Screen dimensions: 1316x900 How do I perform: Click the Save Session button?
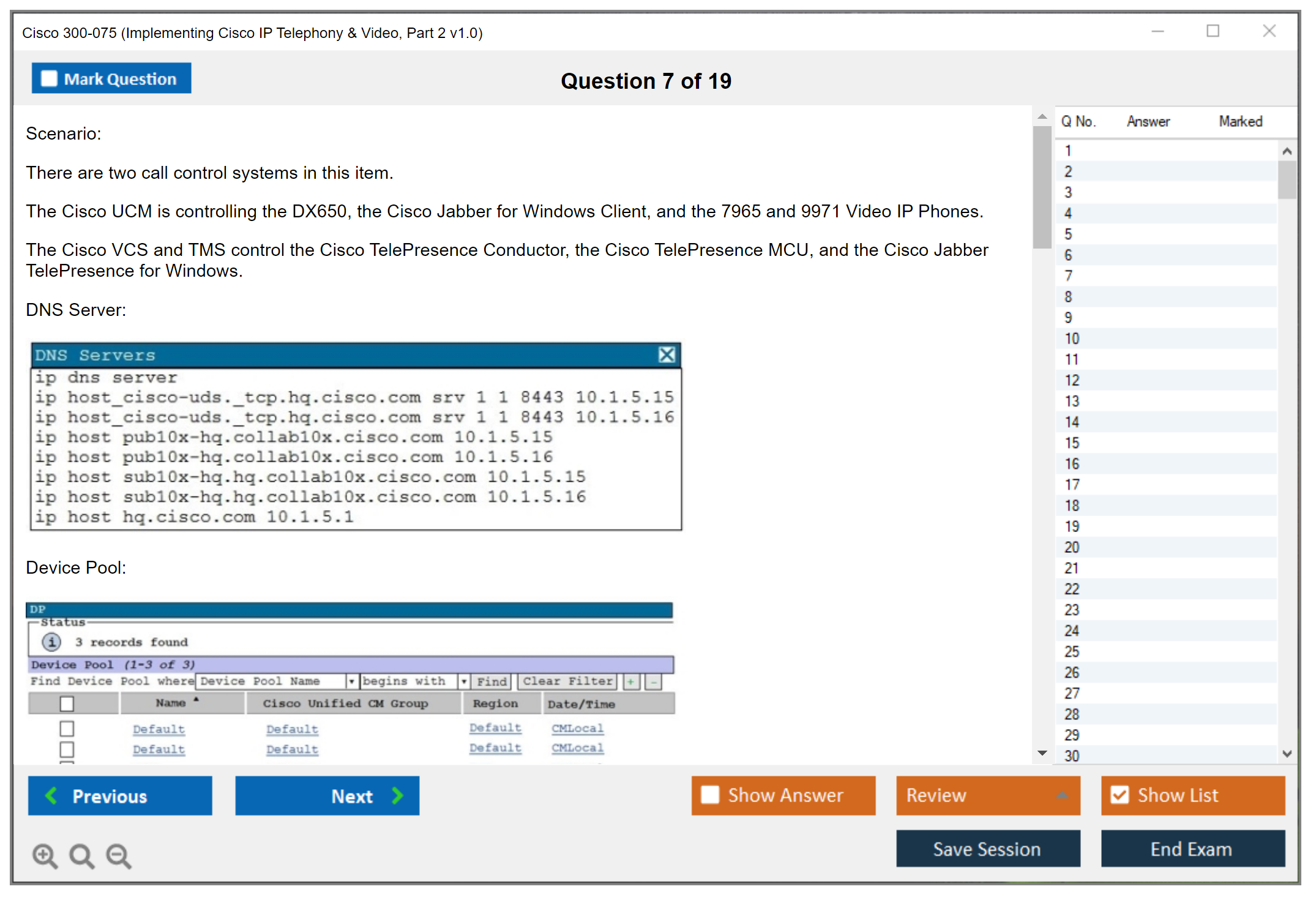pos(987,849)
